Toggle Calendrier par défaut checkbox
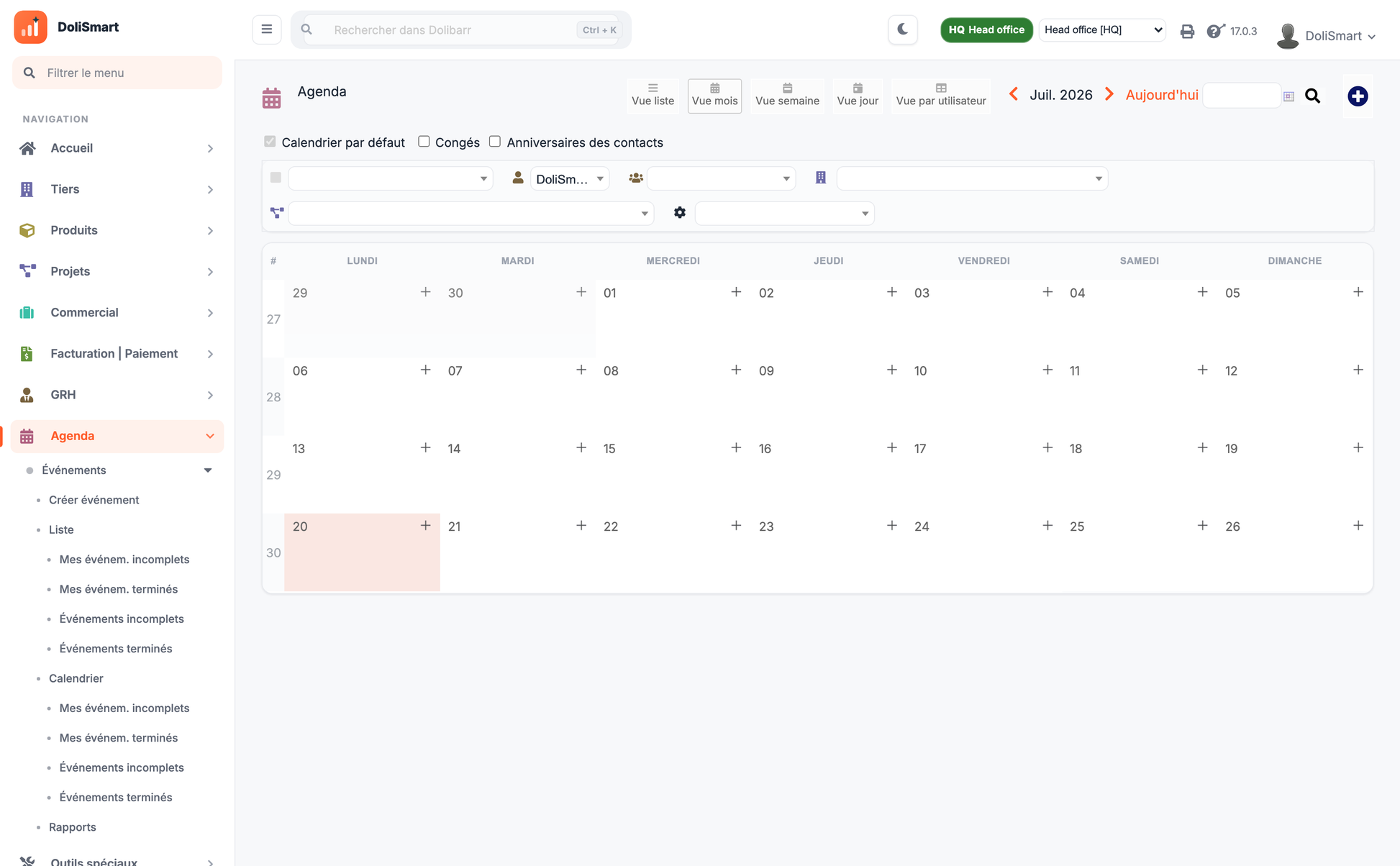This screenshot has width=1400, height=866. click(x=270, y=142)
